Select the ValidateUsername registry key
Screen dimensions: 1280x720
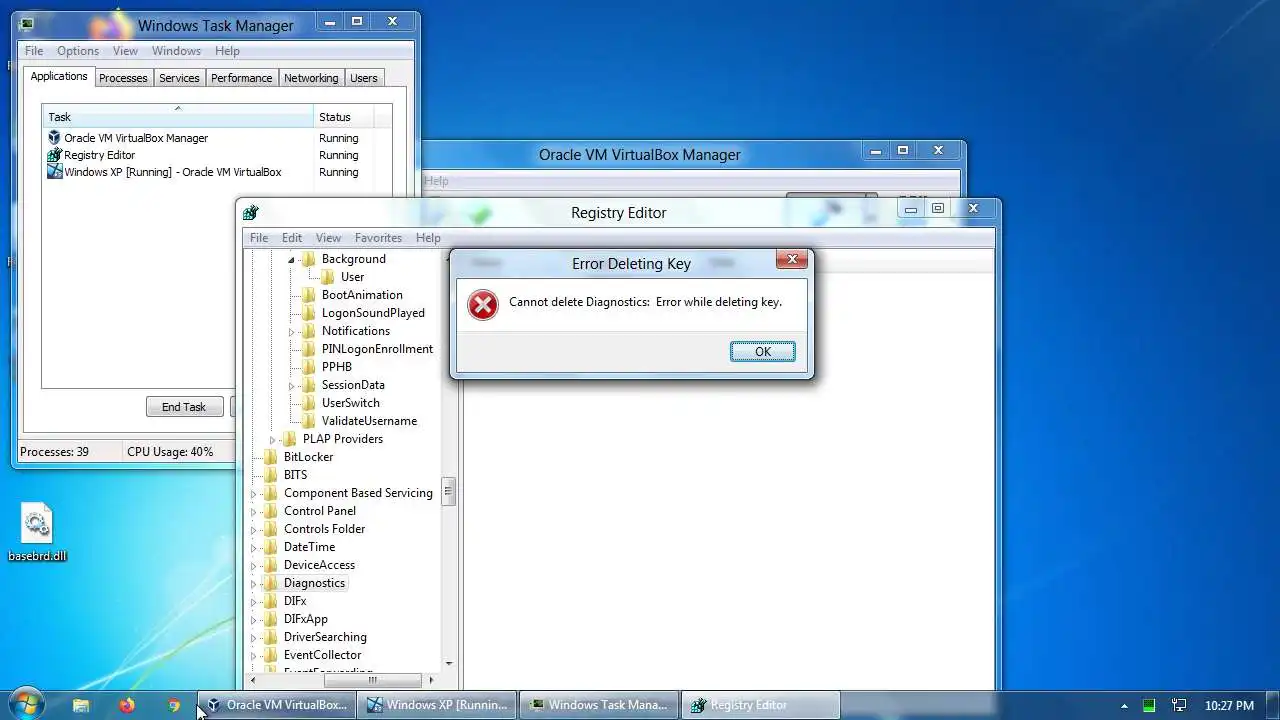[369, 421]
